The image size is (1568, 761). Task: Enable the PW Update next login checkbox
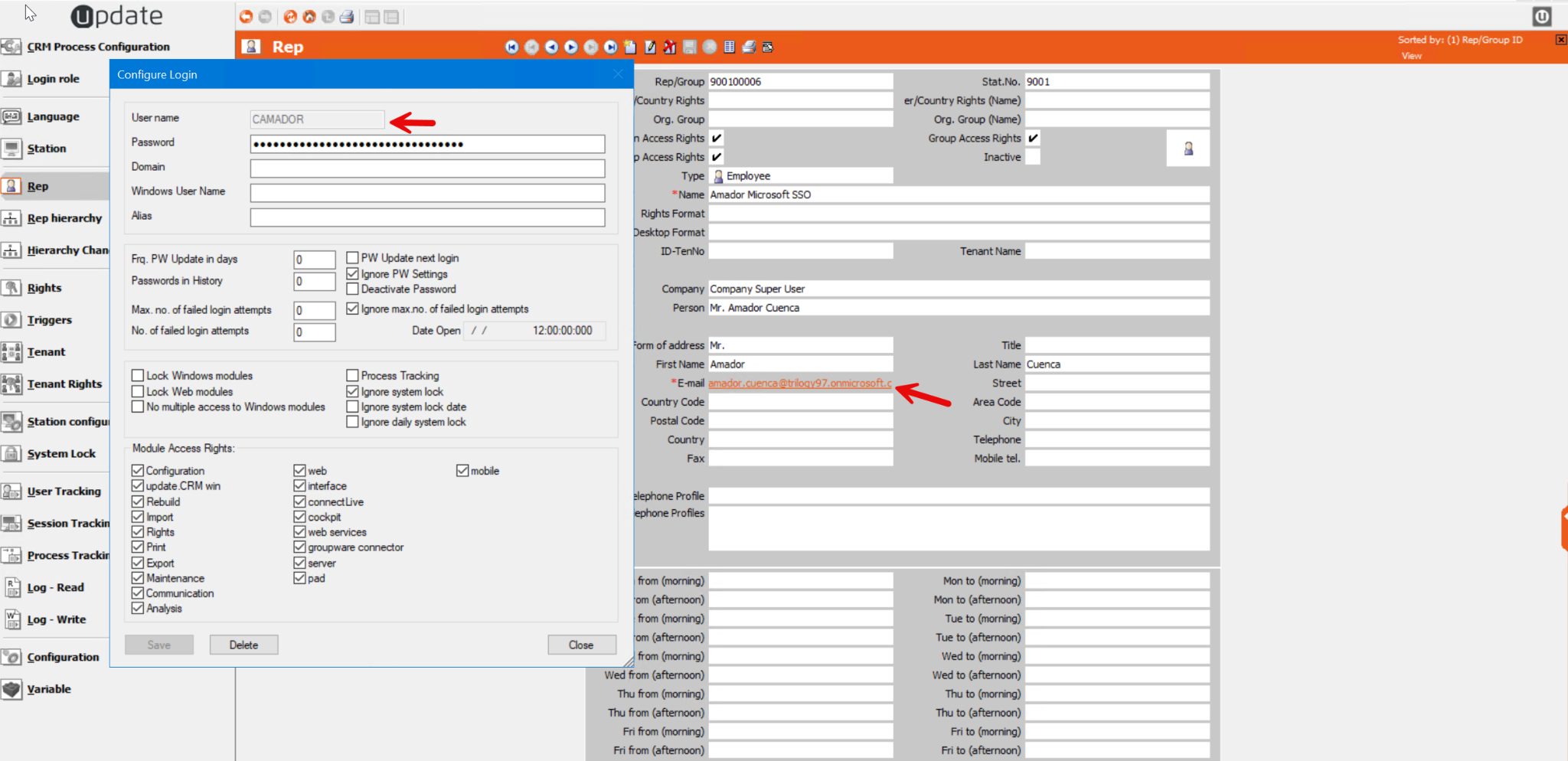353,258
